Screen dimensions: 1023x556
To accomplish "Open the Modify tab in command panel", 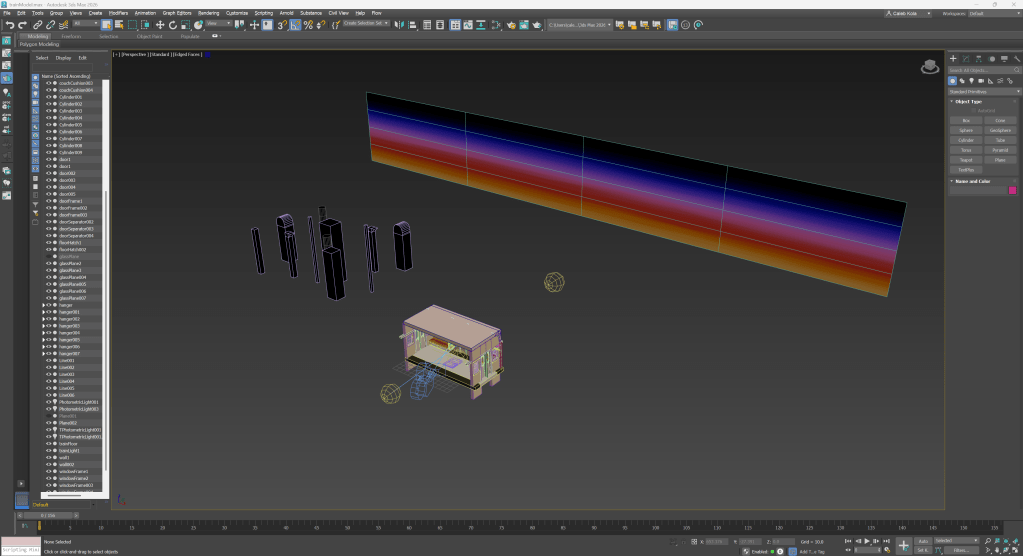I will point(964,59).
